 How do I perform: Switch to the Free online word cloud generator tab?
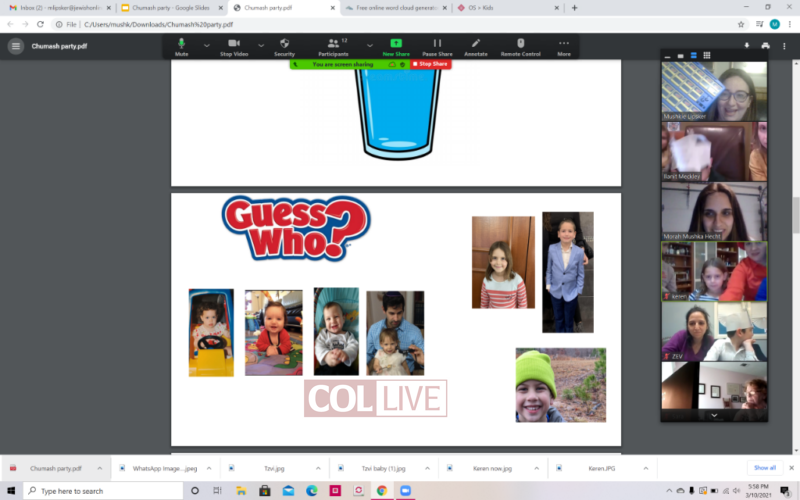point(393,7)
